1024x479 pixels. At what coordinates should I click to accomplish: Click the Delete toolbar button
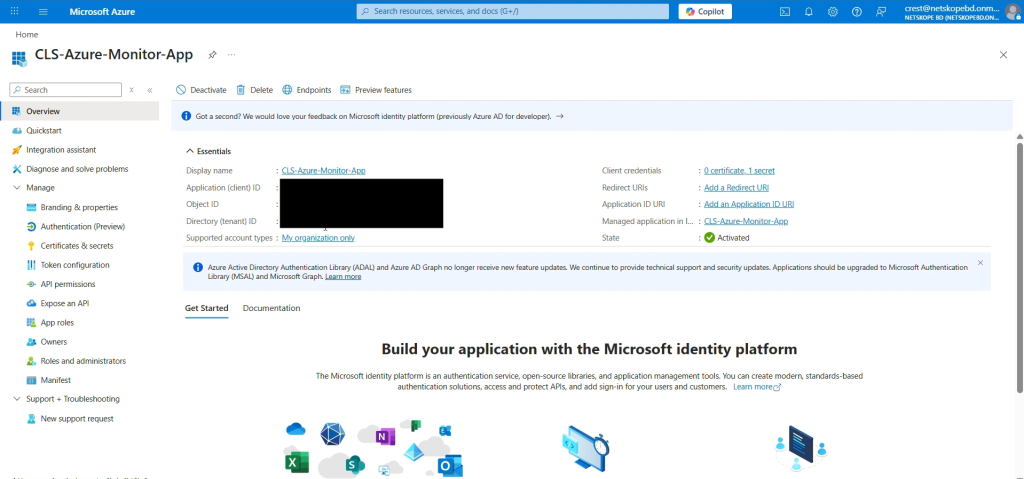click(254, 90)
